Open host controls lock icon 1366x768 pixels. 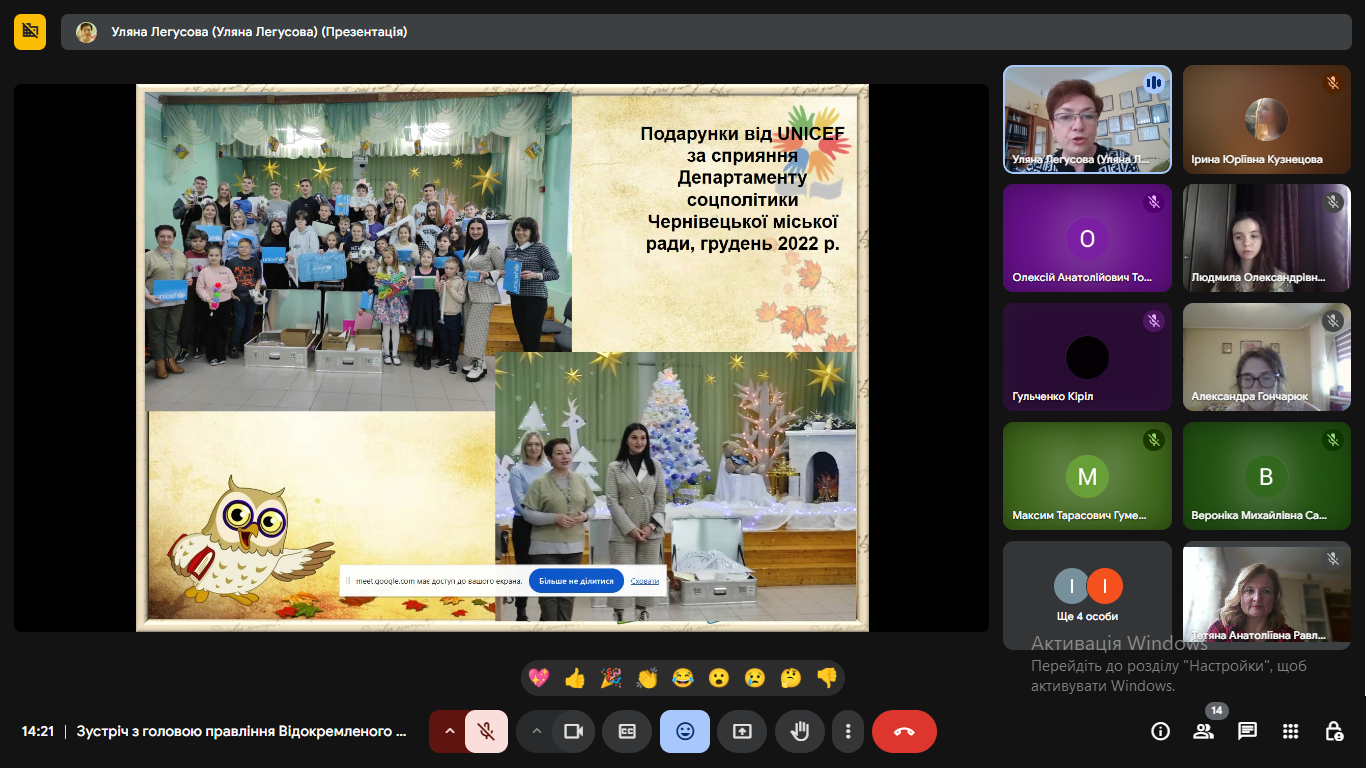click(x=1333, y=731)
